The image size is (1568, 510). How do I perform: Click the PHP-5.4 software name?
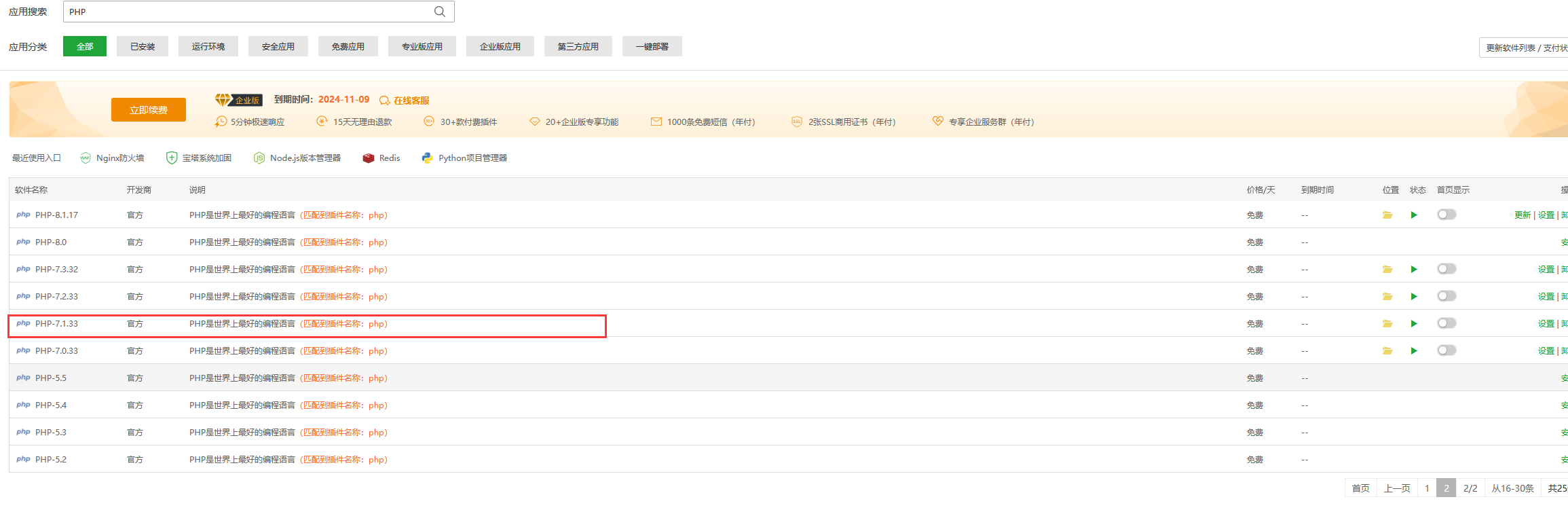[x=51, y=405]
